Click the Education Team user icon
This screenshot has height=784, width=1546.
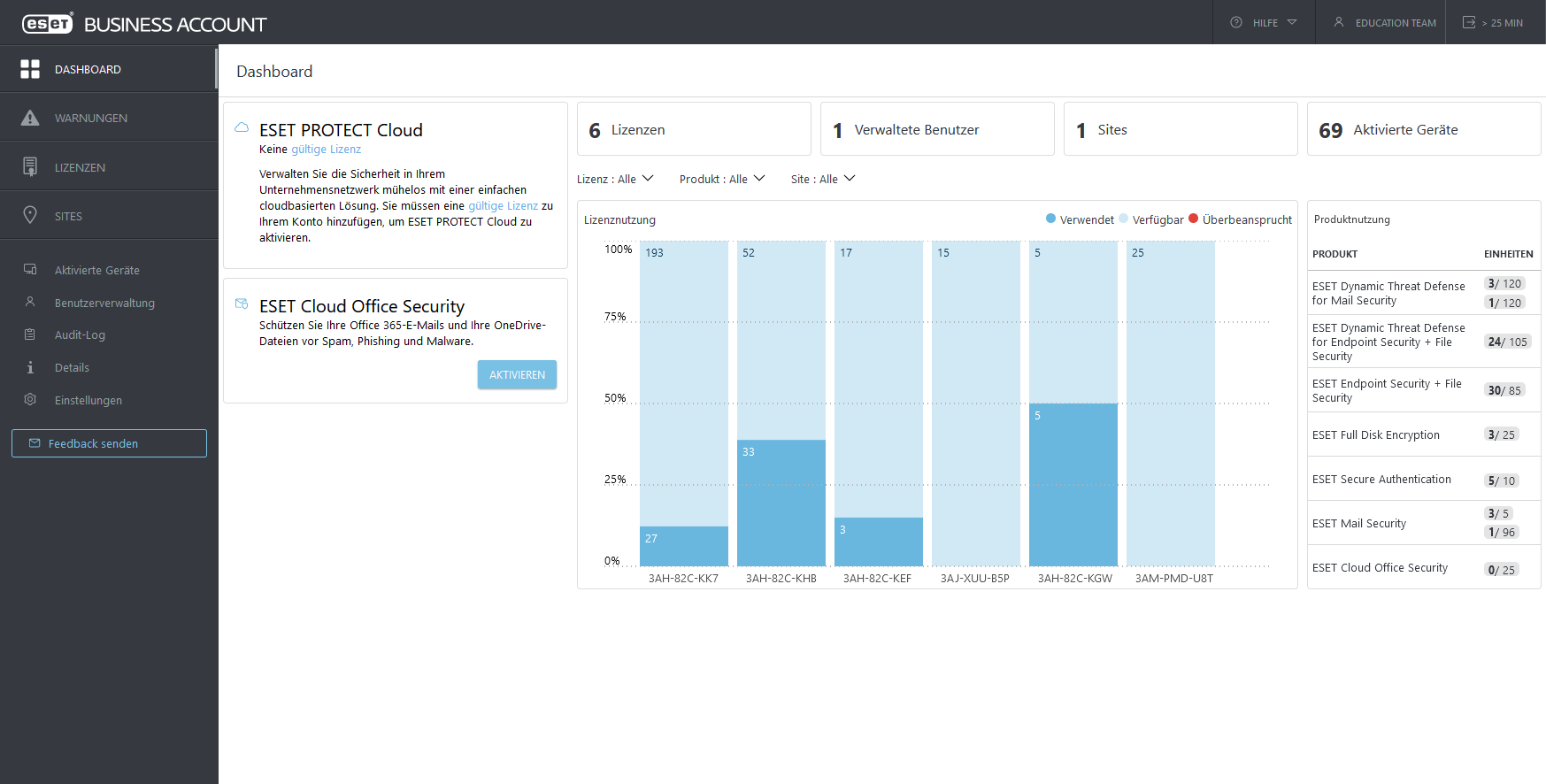coord(1339,22)
